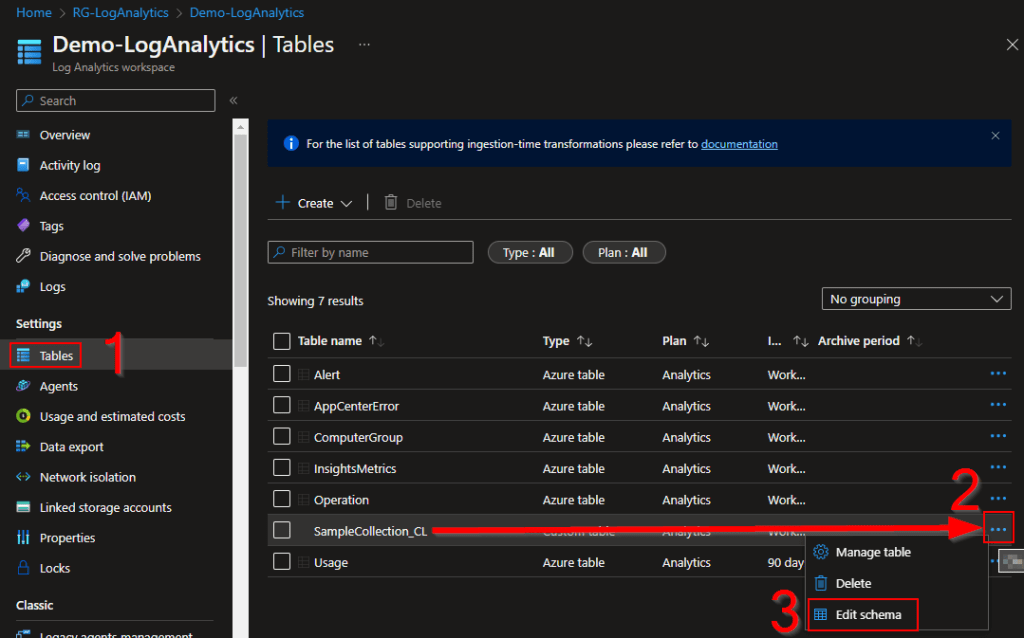Select Manage table in context menu
This screenshot has width=1024, height=638.
[x=872, y=552]
